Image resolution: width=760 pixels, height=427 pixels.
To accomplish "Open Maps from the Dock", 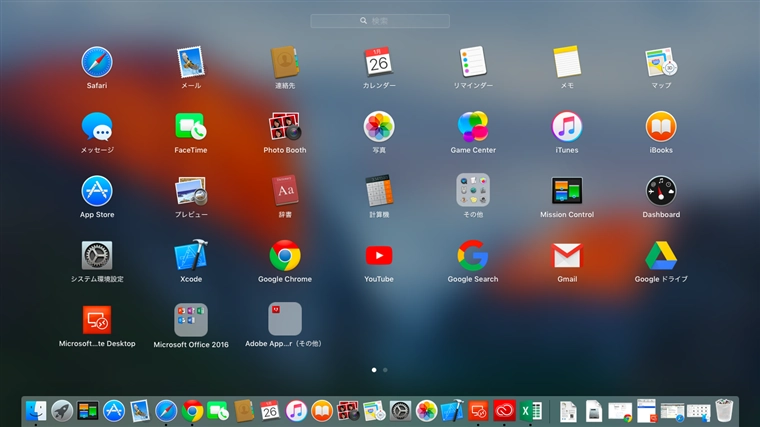I will click(374, 411).
